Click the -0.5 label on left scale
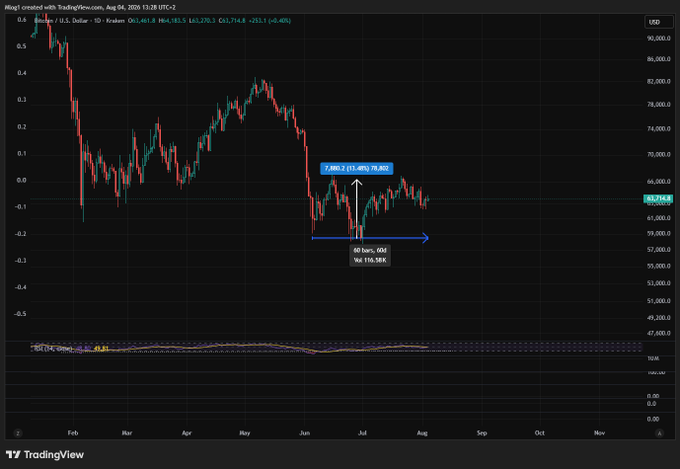The width and height of the screenshot is (680, 469). (x=20, y=314)
